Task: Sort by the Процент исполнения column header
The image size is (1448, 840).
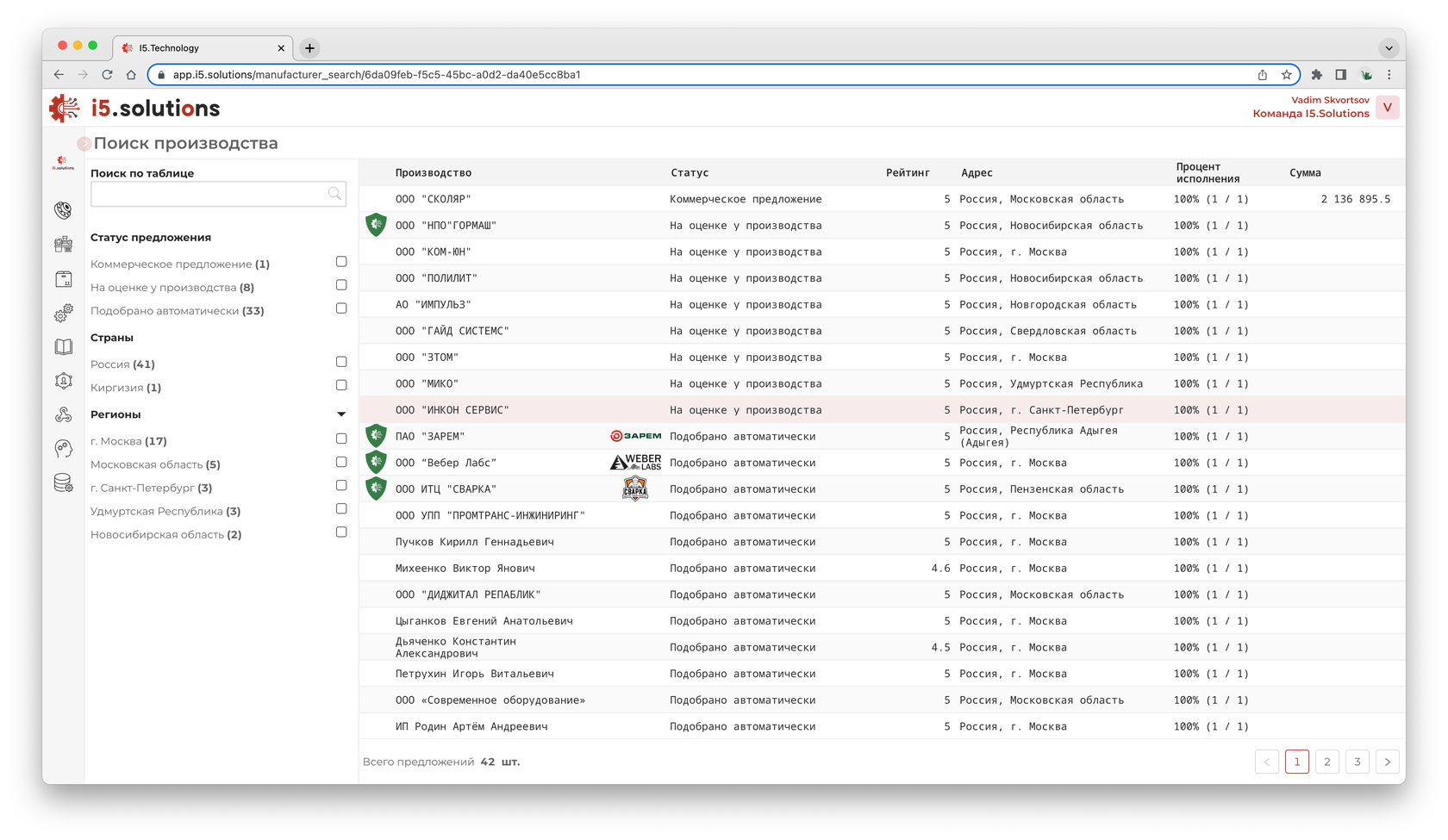Action: click(1208, 172)
